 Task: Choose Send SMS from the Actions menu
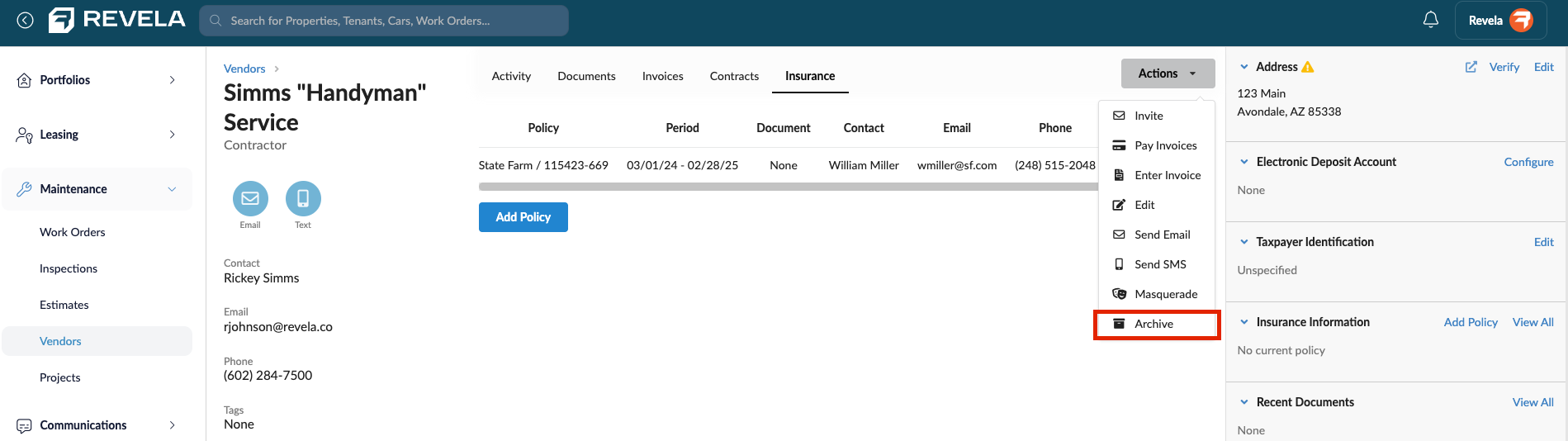1156,264
